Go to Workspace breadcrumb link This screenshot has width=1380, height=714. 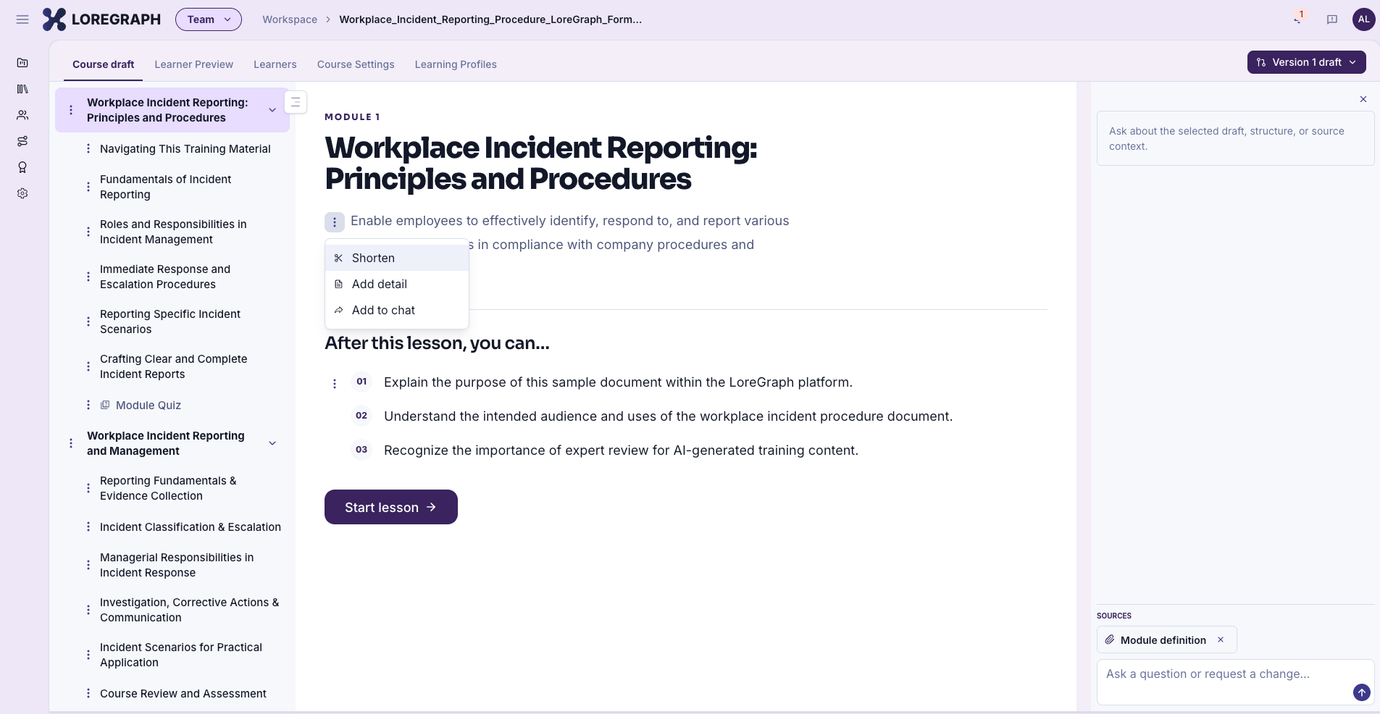coord(290,19)
